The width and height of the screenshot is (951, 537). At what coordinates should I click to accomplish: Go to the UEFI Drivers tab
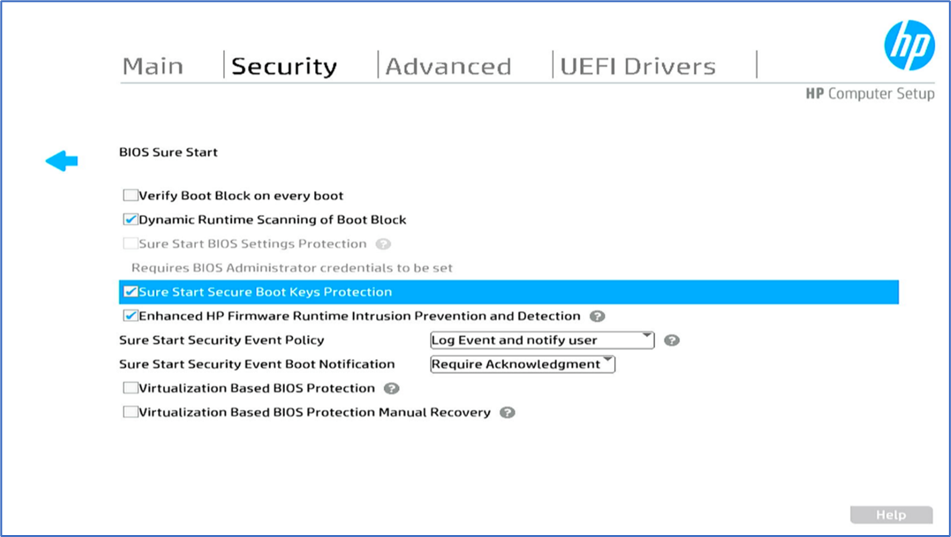tap(638, 67)
